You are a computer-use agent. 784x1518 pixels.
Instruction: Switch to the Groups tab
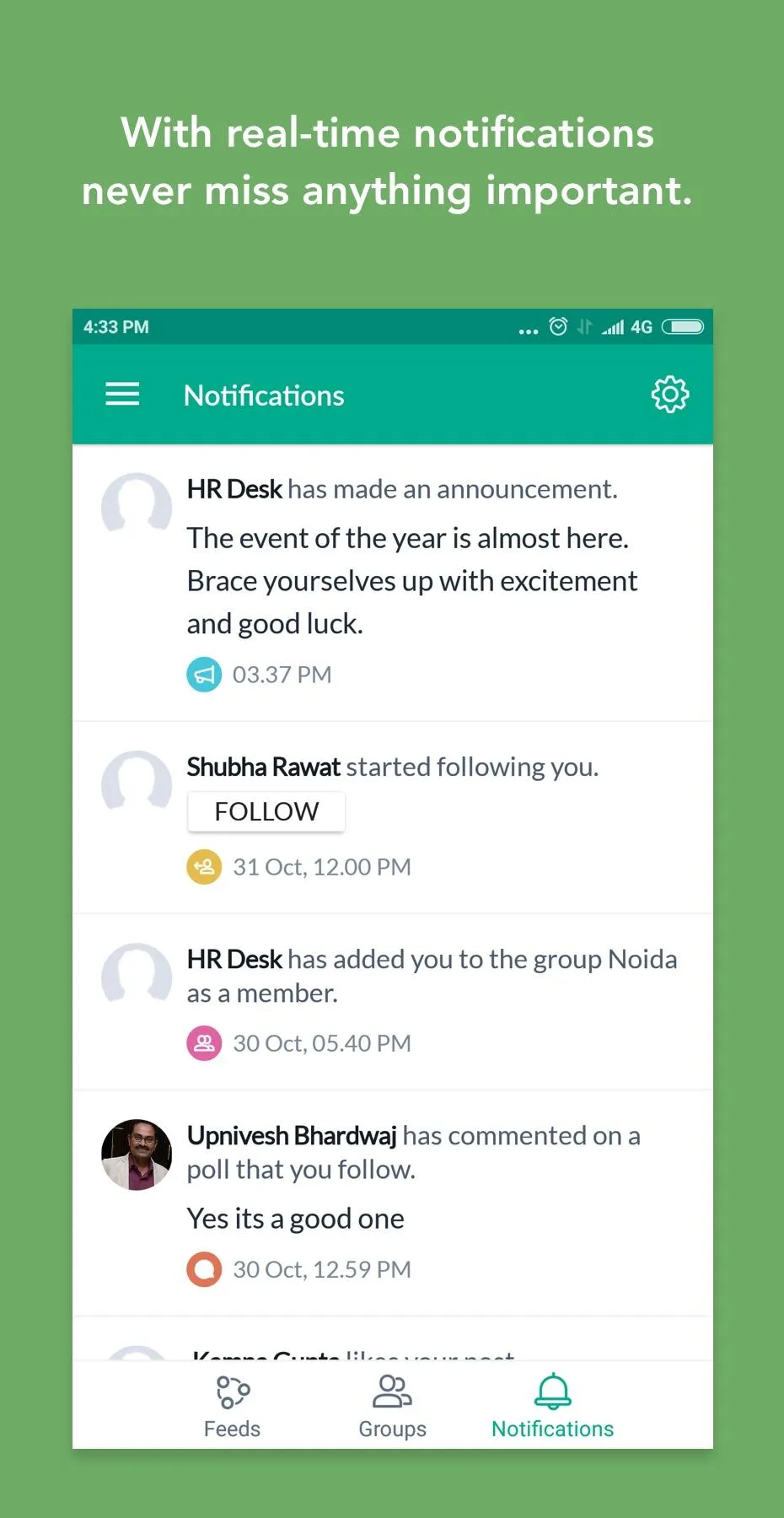point(391,1404)
